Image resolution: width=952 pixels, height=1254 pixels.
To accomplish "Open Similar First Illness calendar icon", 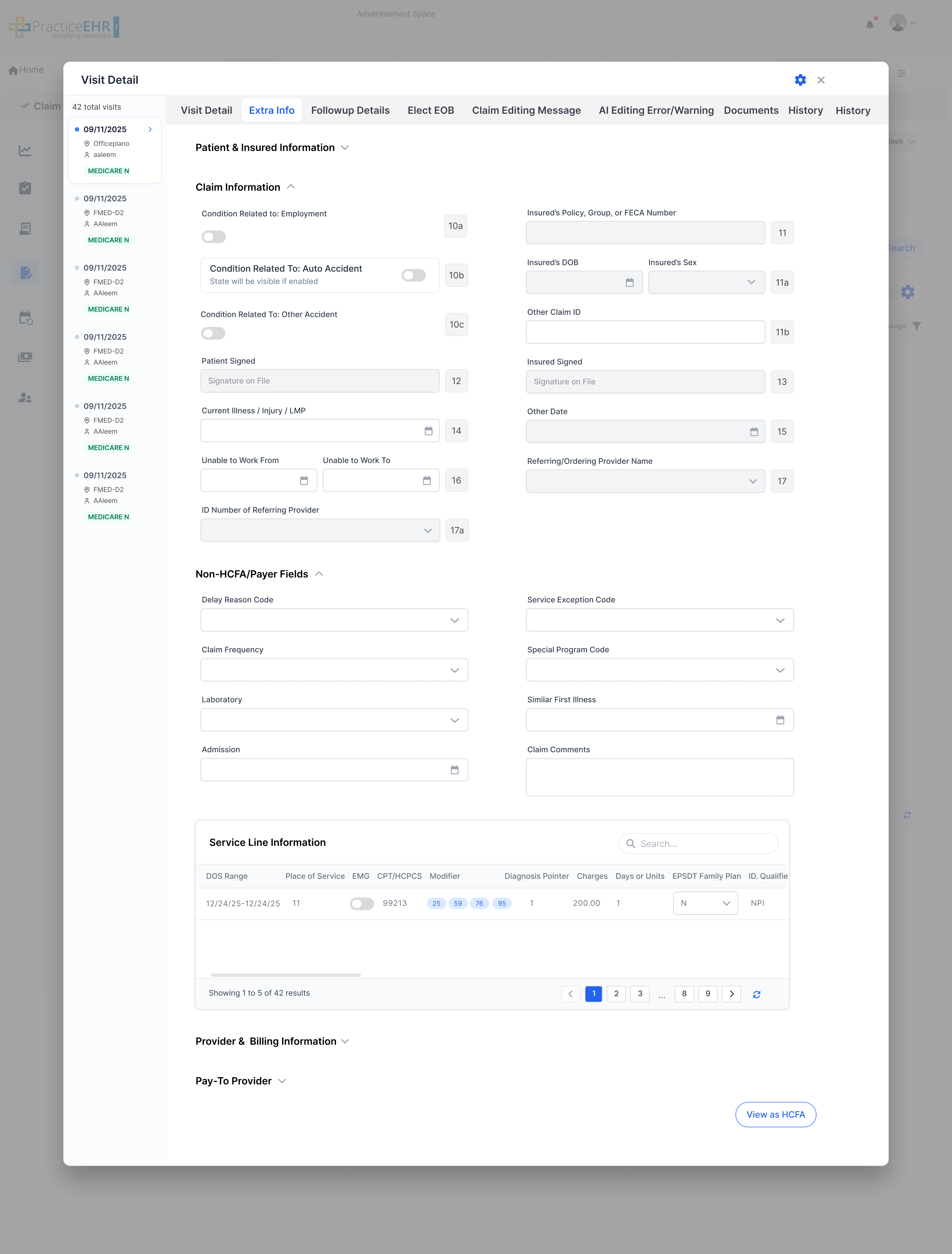I will pos(780,720).
